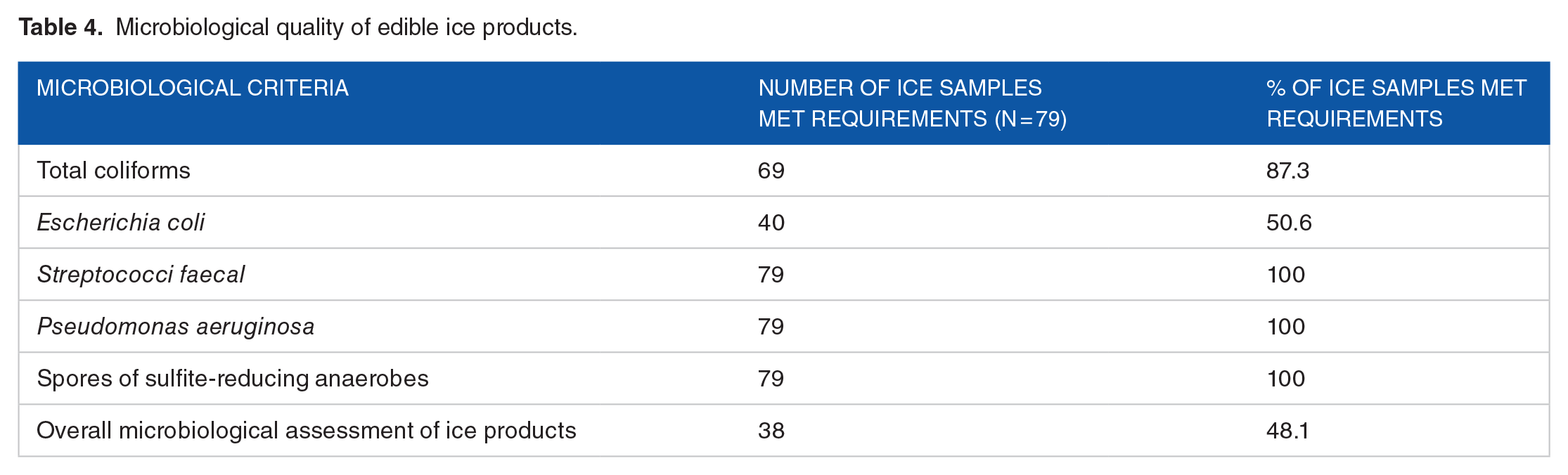Click the Total coliforms row label
The image size is (1568, 475).
point(113,171)
